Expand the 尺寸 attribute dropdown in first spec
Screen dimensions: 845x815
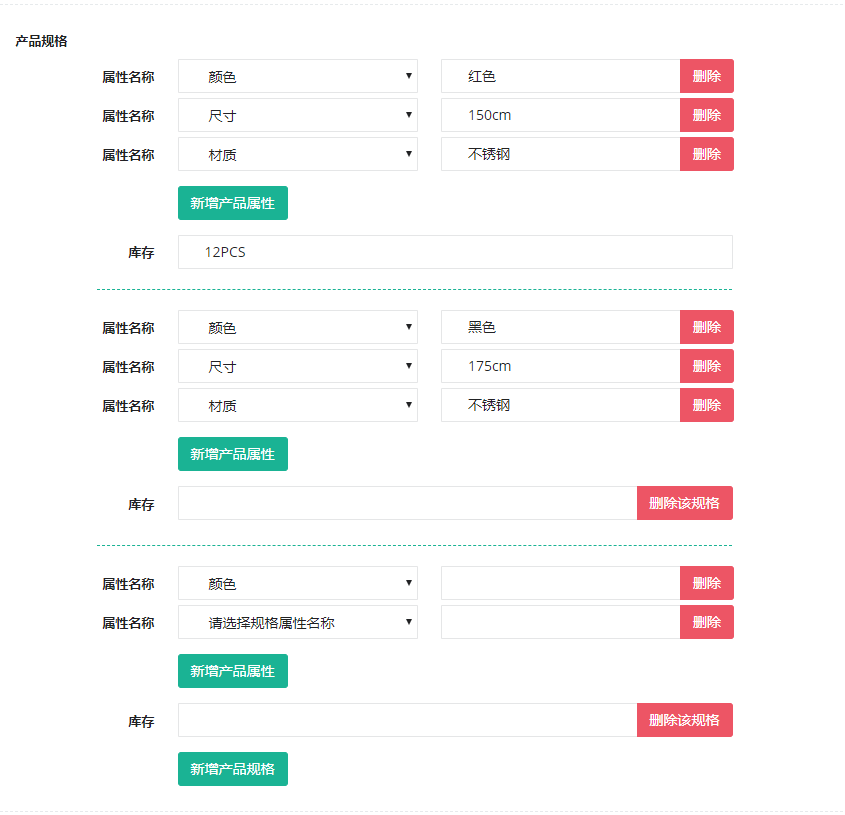click(x=297, y=115)
